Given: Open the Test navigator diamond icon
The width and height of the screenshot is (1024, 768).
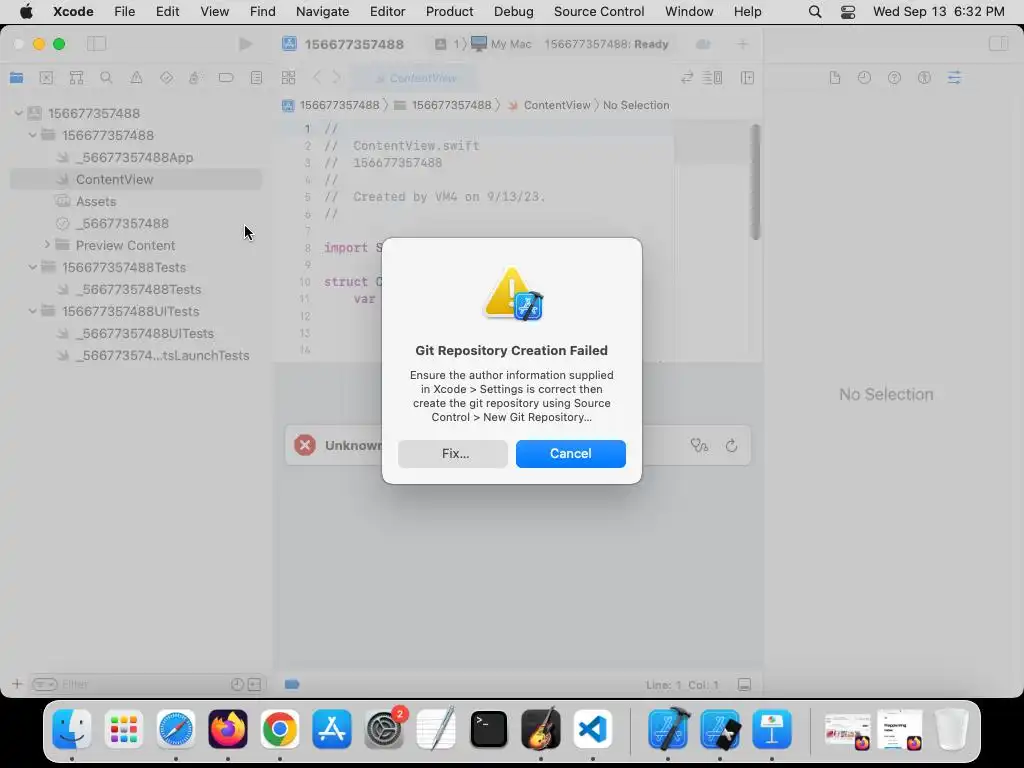Looking at the screenshot, I should click(167, 78).
